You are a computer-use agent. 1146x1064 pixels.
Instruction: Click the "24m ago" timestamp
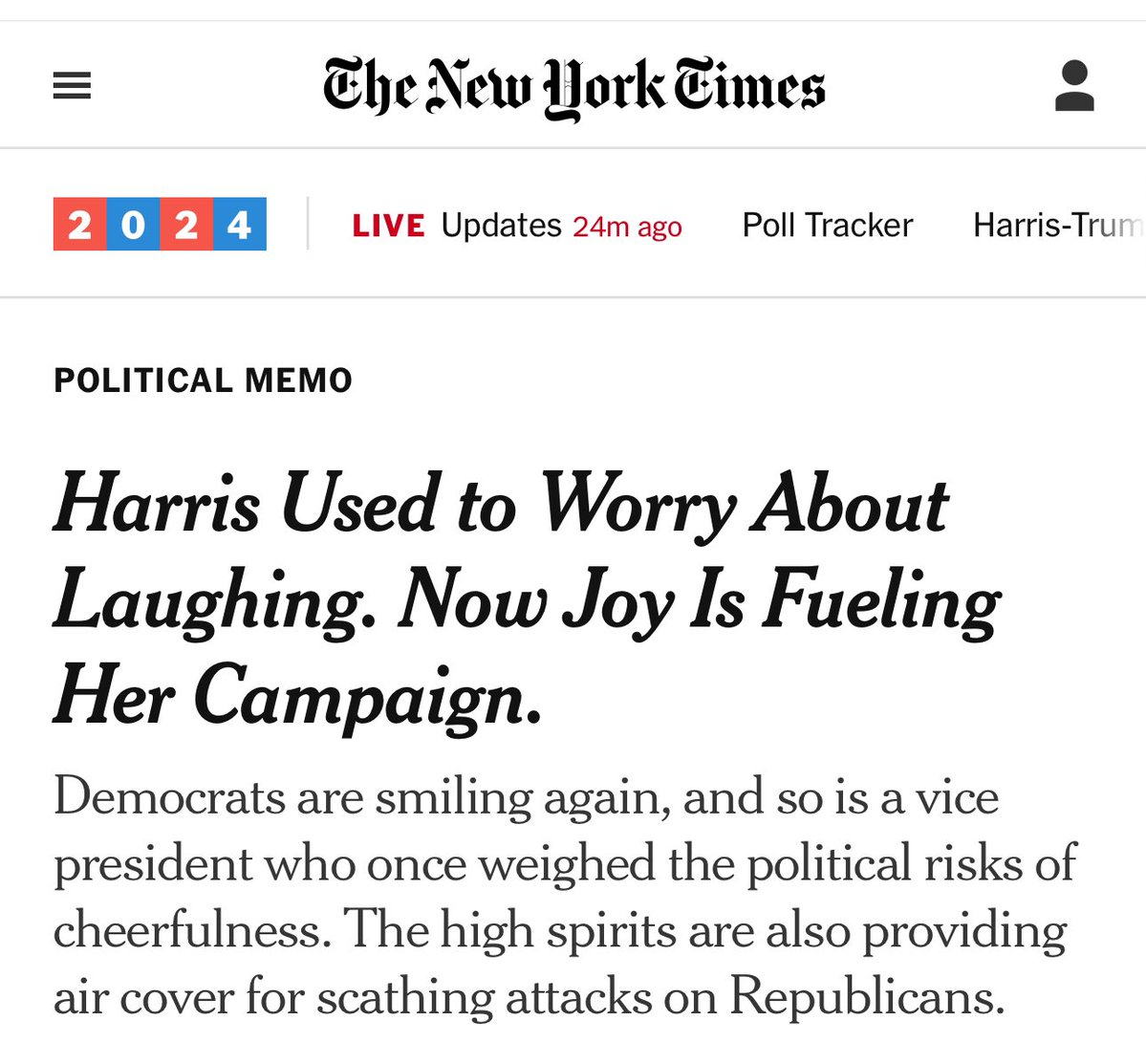[627, 227]
